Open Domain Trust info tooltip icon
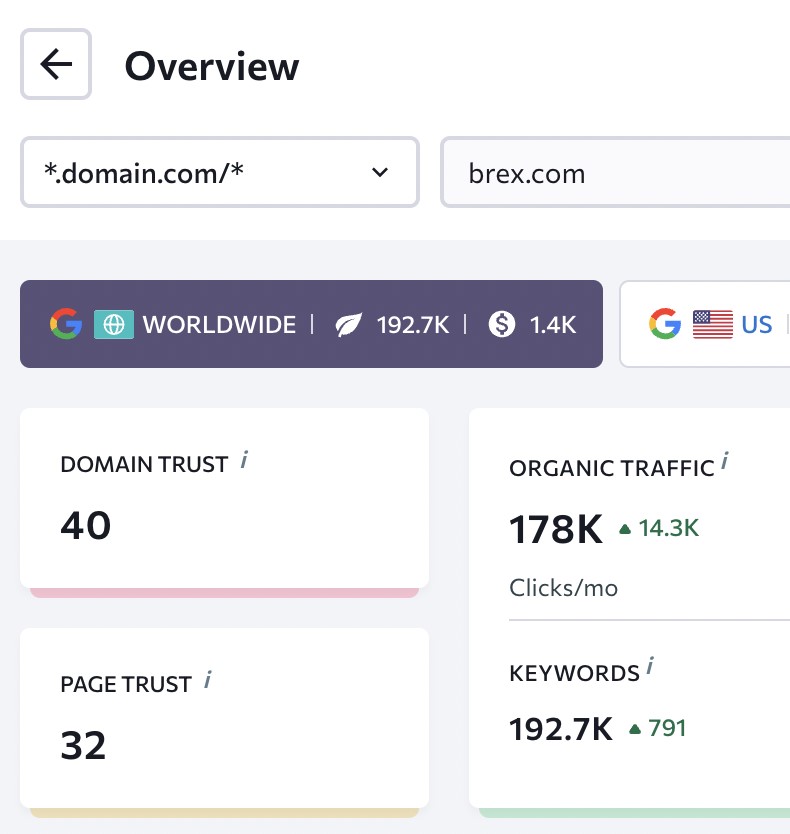The height and width of the screenshot is (834, 790). 244,460
